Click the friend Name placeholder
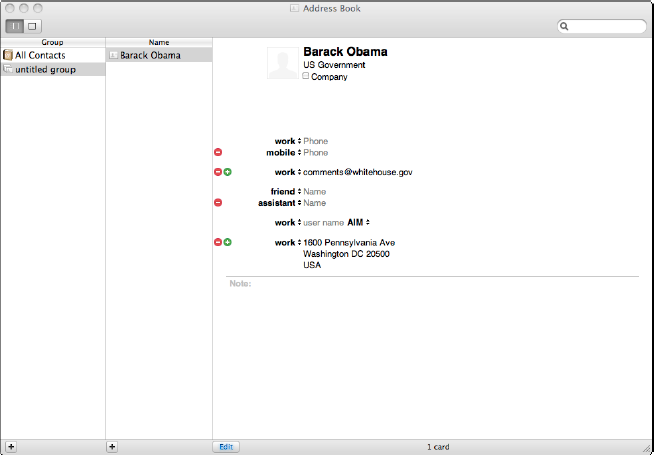This screenshot has width=654, height=456. pyautogui.click(x=314, y=191)
